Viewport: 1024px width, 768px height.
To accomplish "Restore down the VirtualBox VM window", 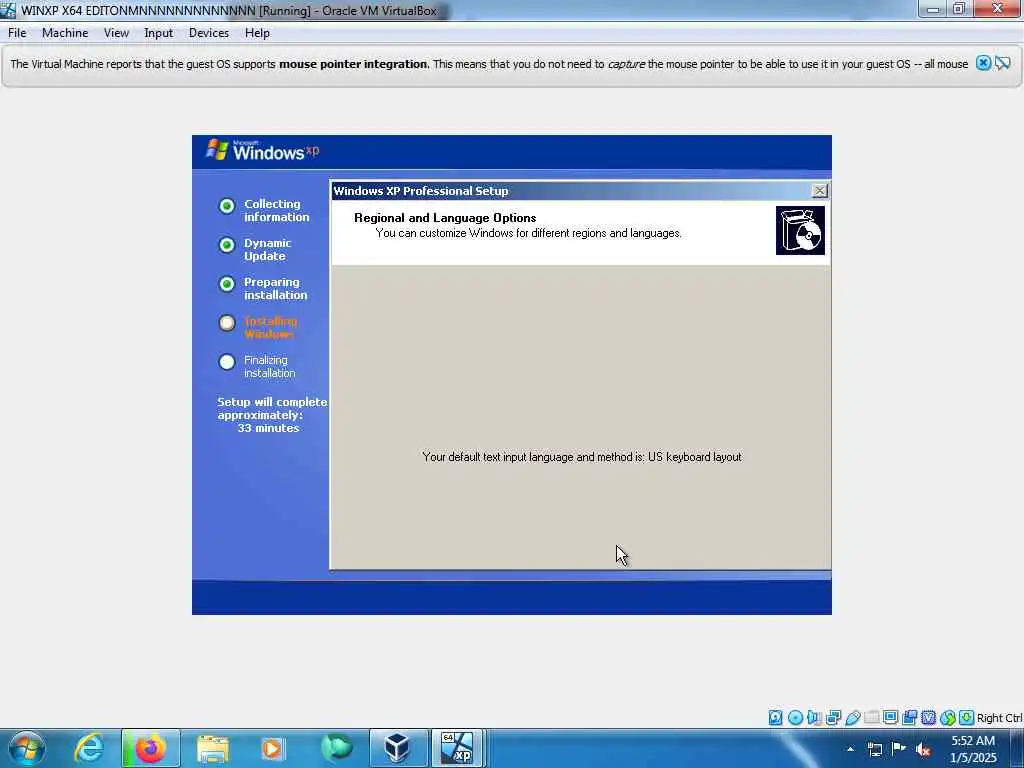I will (959, 9).
